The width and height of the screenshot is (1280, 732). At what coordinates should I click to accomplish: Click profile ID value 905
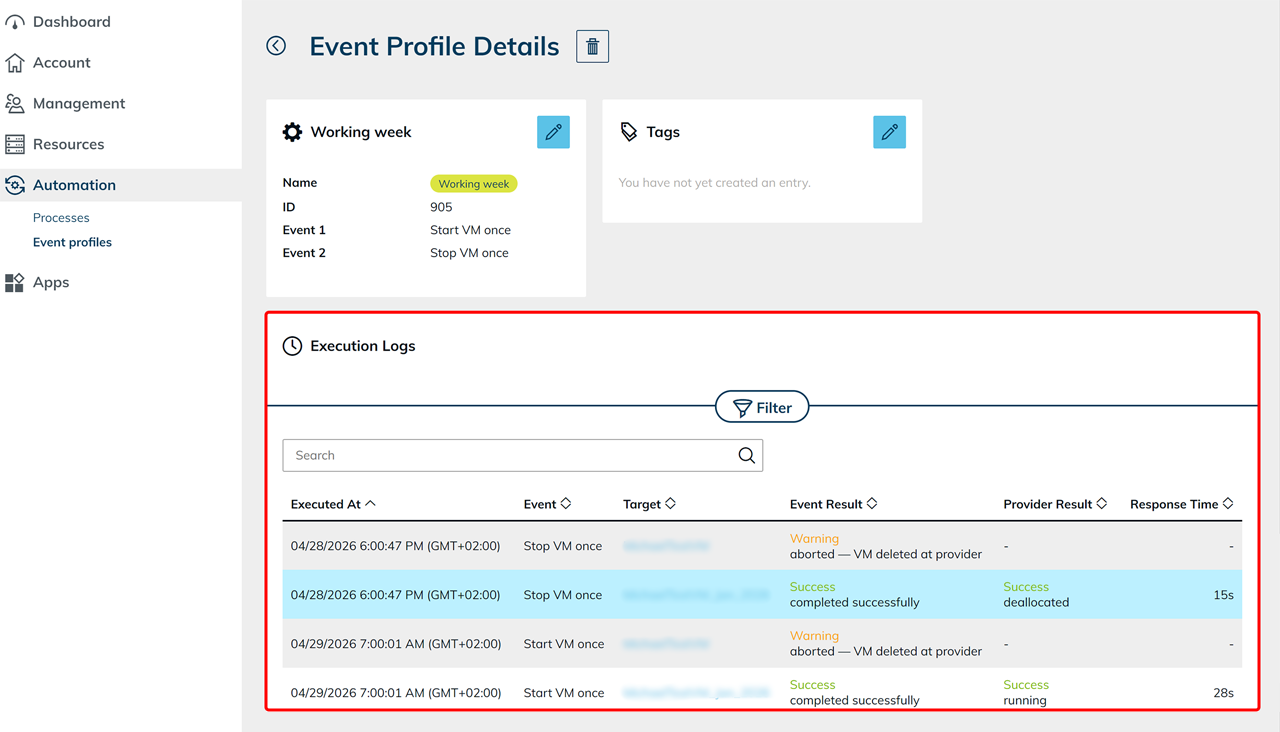[x=441, y=207]
